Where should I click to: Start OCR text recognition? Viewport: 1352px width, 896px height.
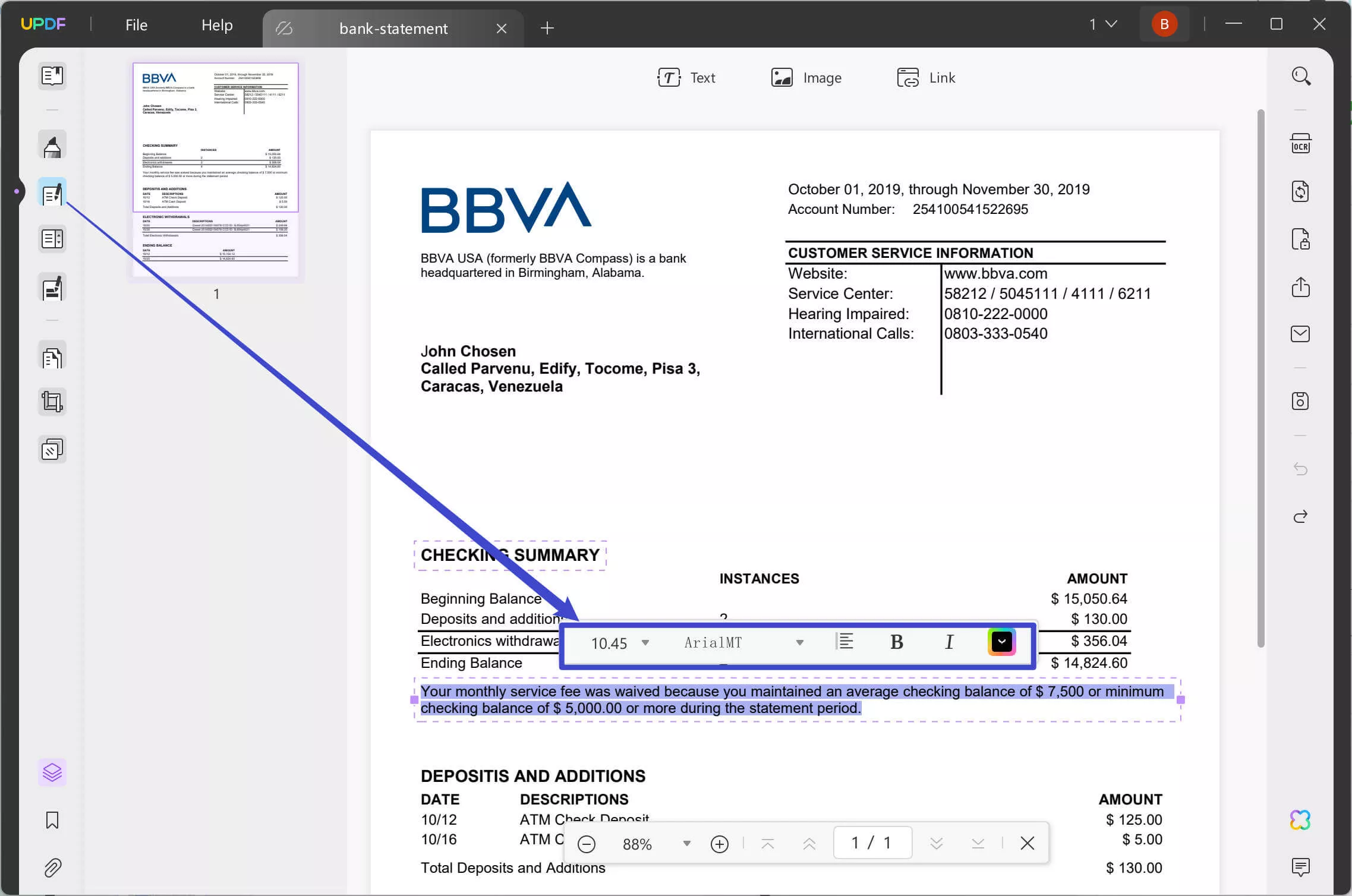(x=1301, y=144)
